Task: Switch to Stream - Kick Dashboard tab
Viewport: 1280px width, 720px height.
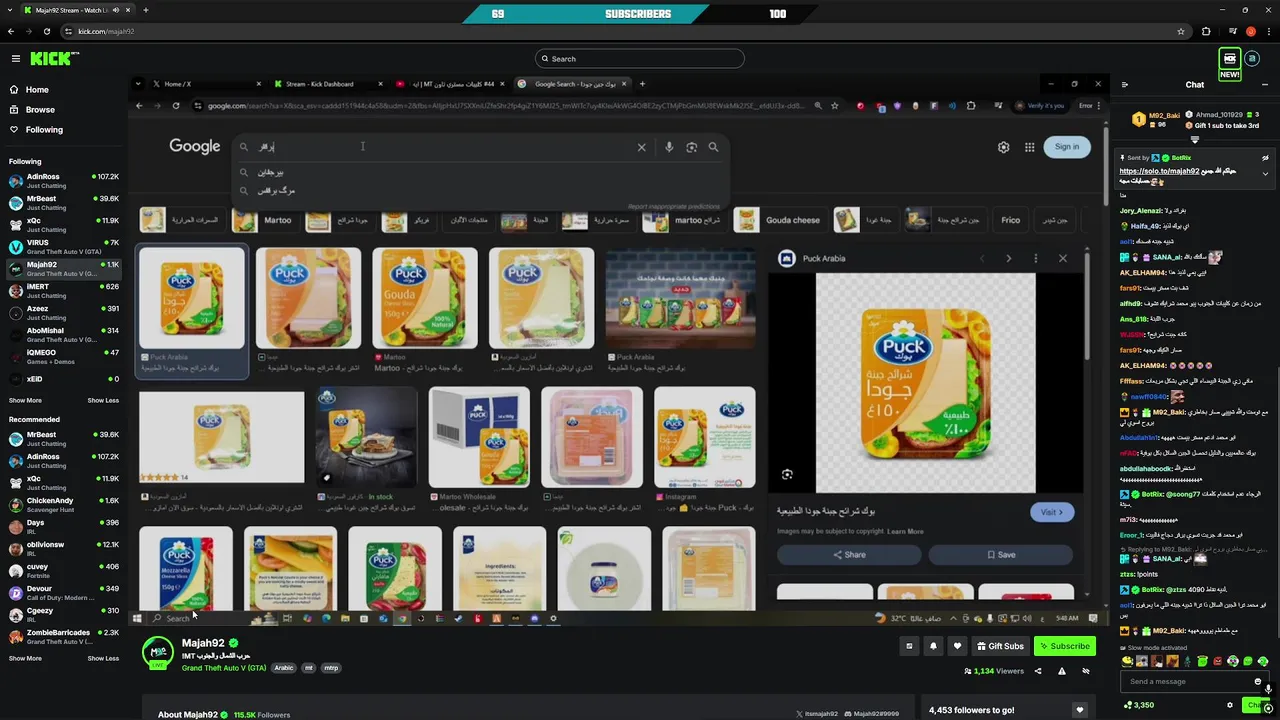Action: 327,84
